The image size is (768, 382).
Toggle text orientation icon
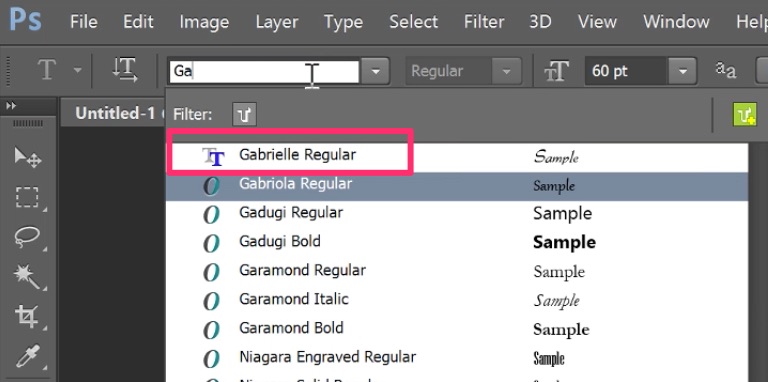tap(124, 71)
